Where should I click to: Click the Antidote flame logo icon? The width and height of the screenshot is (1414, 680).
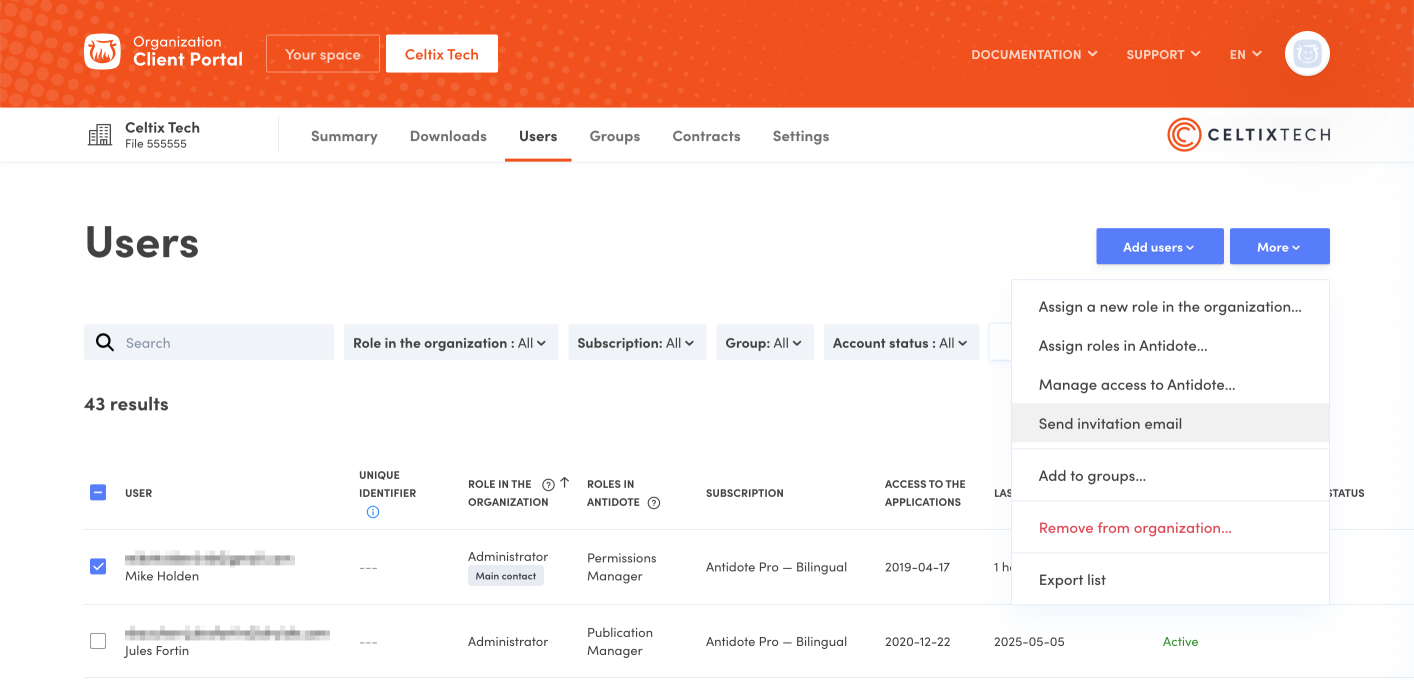pyautogui.click(x=102, y=52)
